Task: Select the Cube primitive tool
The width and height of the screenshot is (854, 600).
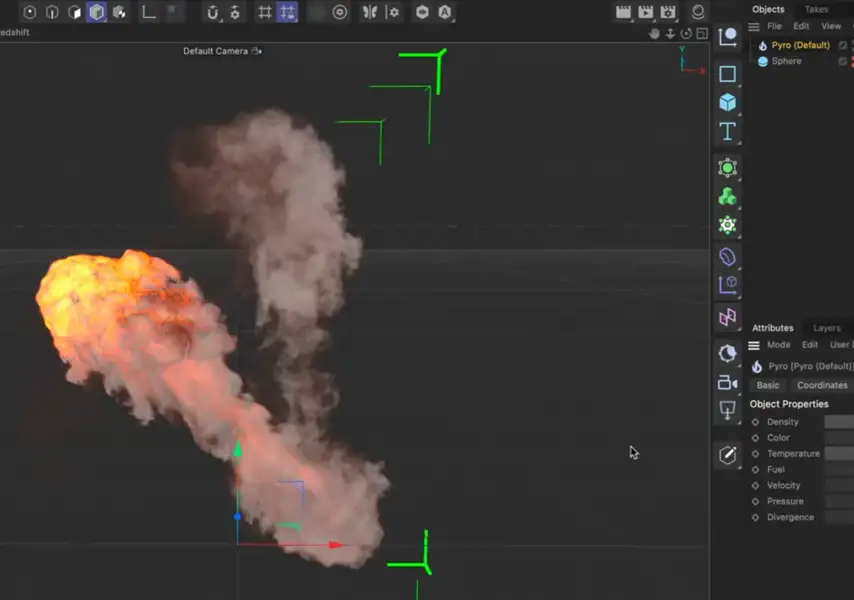Action: click(728, 102)
